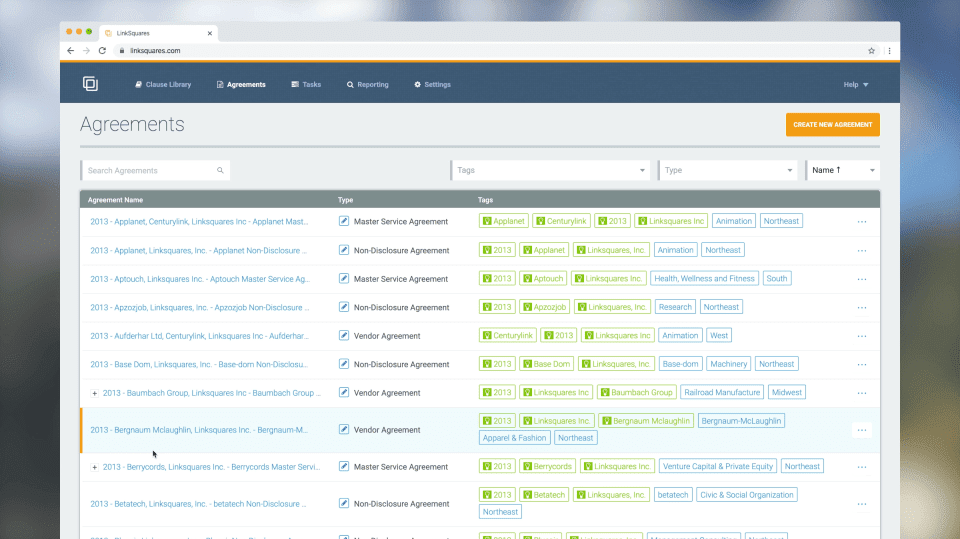Open the Tags filter dropdown
Screen dimensions: 960x539
pos(550,170)
